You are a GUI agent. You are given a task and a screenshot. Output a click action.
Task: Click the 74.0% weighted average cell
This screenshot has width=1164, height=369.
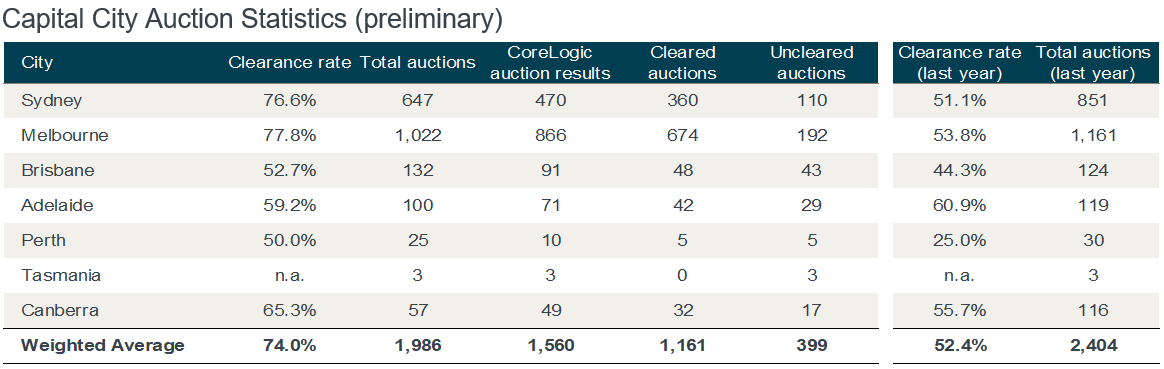point(290,345)
